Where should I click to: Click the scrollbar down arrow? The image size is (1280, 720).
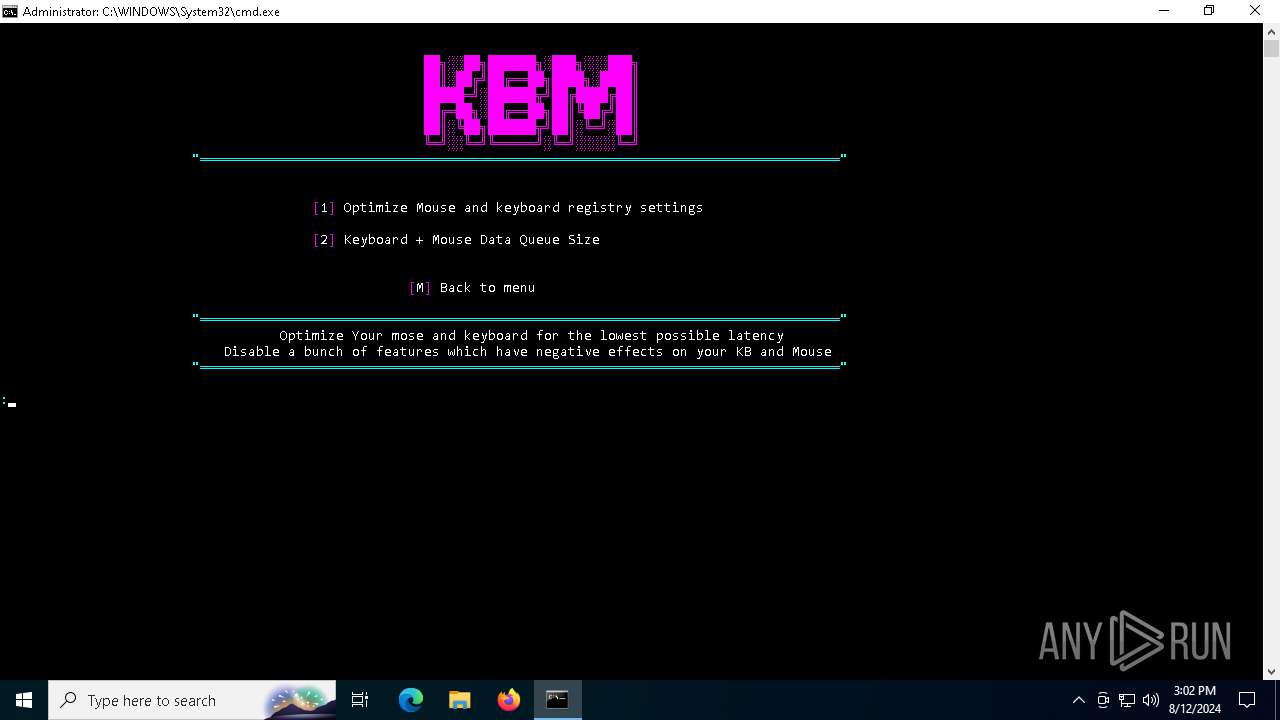1271,671
